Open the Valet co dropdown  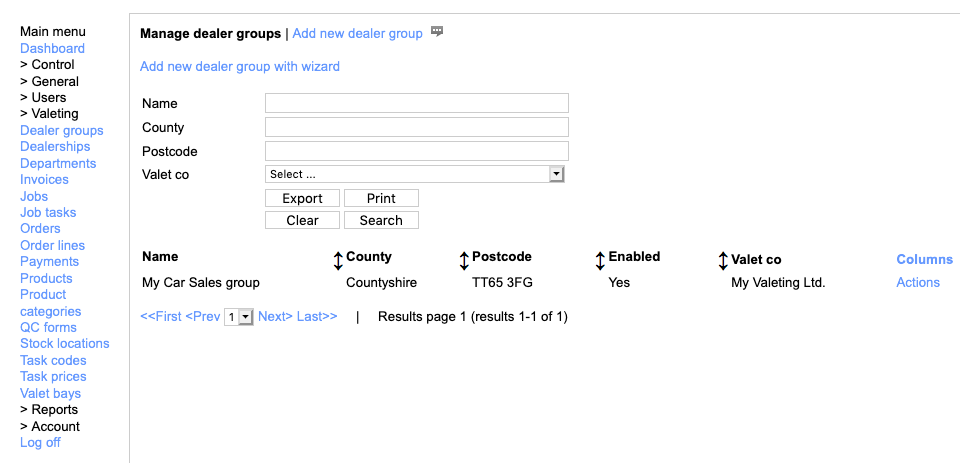click(x=416, y=174)
